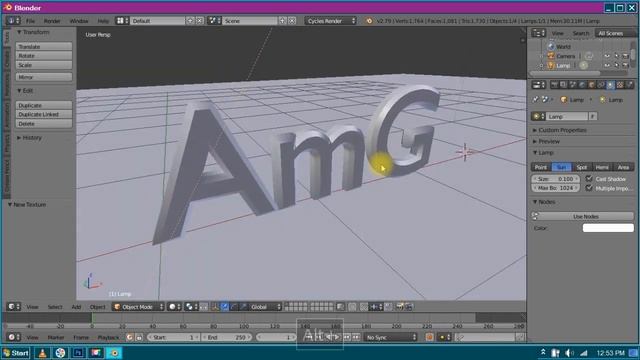Toggle the Multiple Importance checkbox
Screen dimensions: 640x360
[589, 188]
